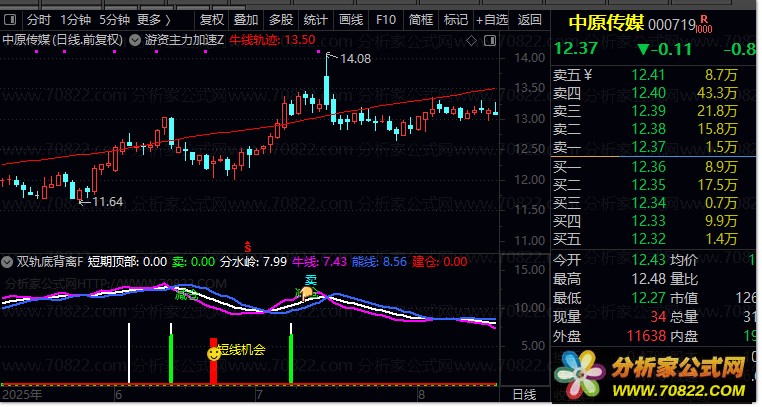Click the month 7 timeline marker
This screenshot has width=762, height=407.
click(x=260, y=395)
